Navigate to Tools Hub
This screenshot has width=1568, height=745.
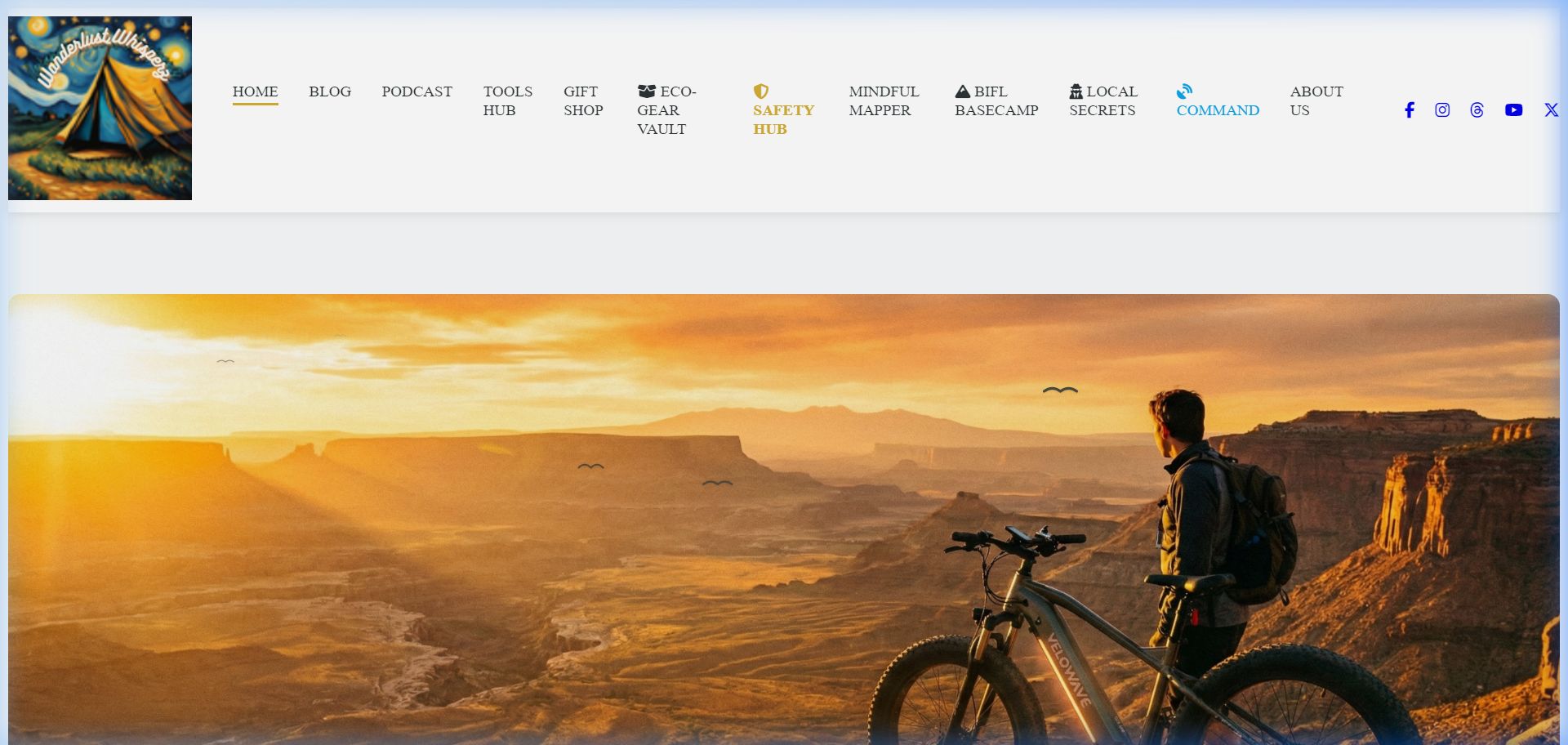tap(507, 100)
